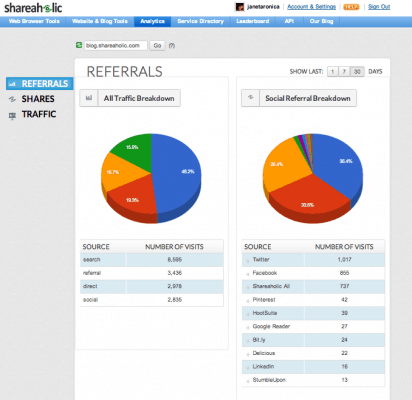Show last 1 day
The height and width of the screenshot is (400, 412).
[333, 72]
